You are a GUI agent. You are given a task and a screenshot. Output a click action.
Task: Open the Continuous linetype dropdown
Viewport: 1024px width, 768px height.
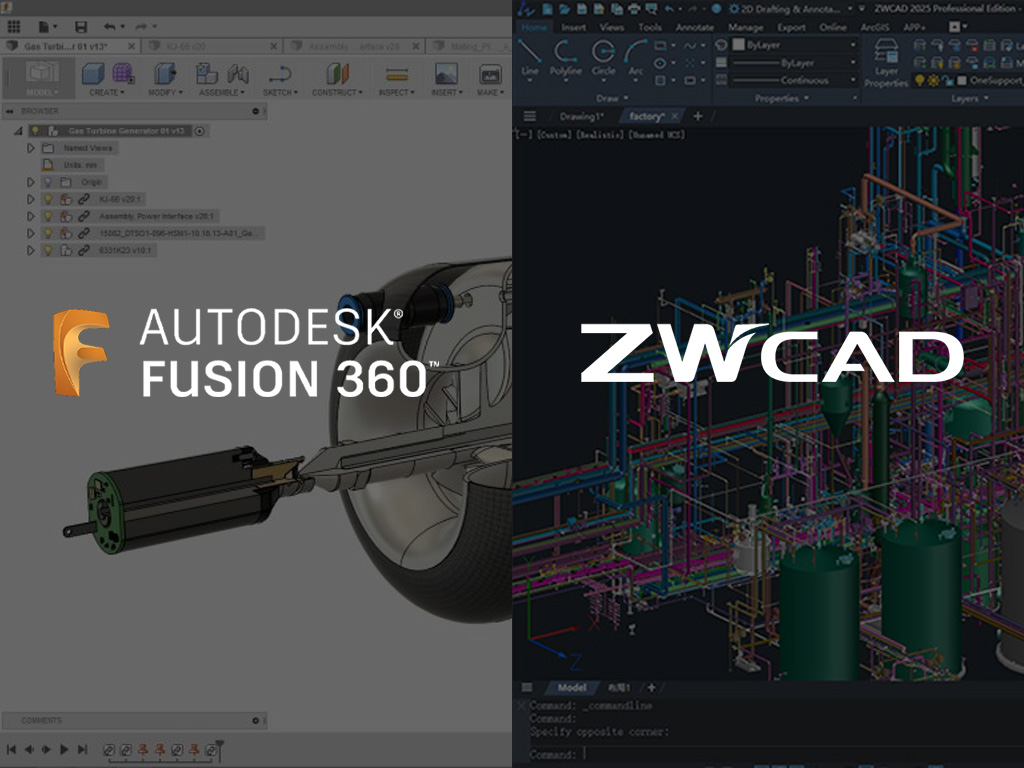click(x=795, y=80)
